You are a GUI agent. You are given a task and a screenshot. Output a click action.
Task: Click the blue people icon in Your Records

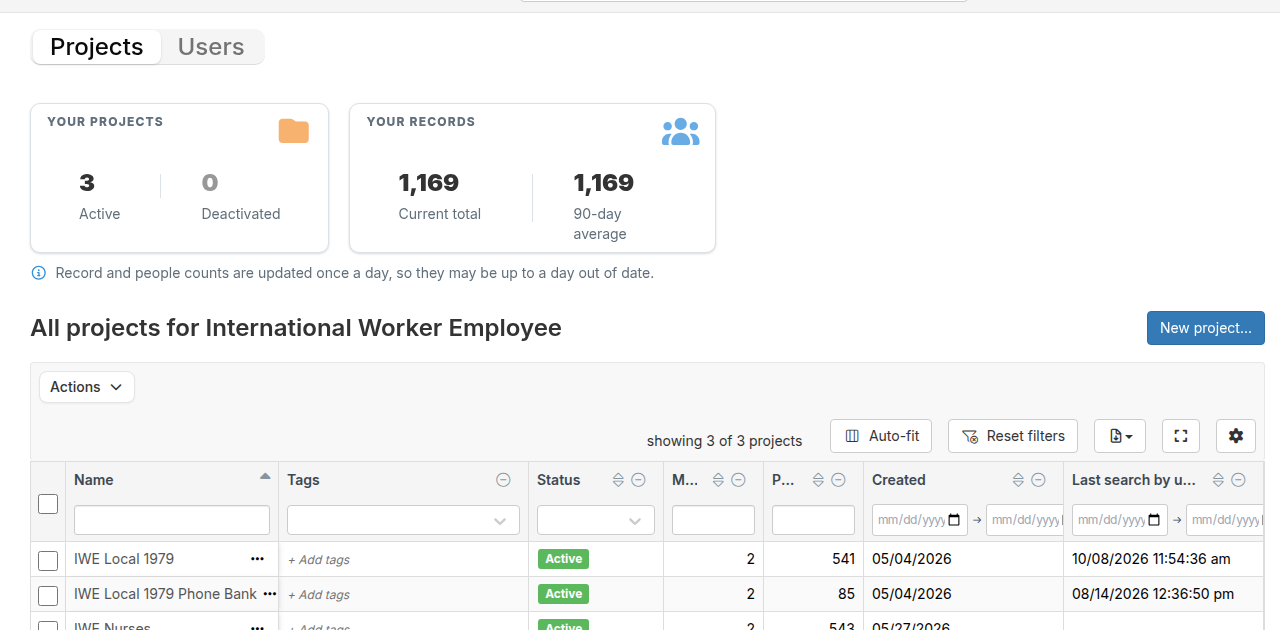point(680,132)
